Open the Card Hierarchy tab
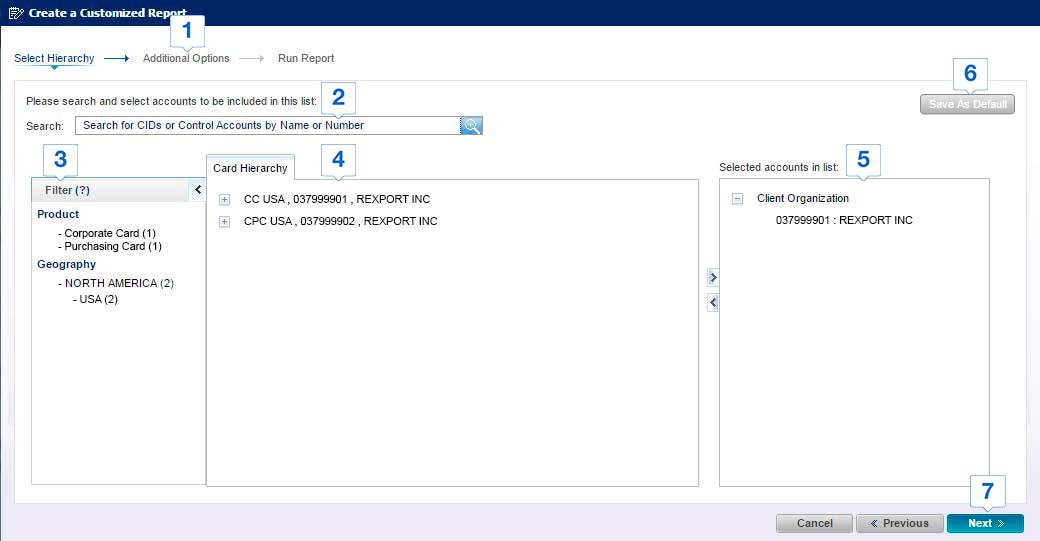 click(x=250, y=168)
